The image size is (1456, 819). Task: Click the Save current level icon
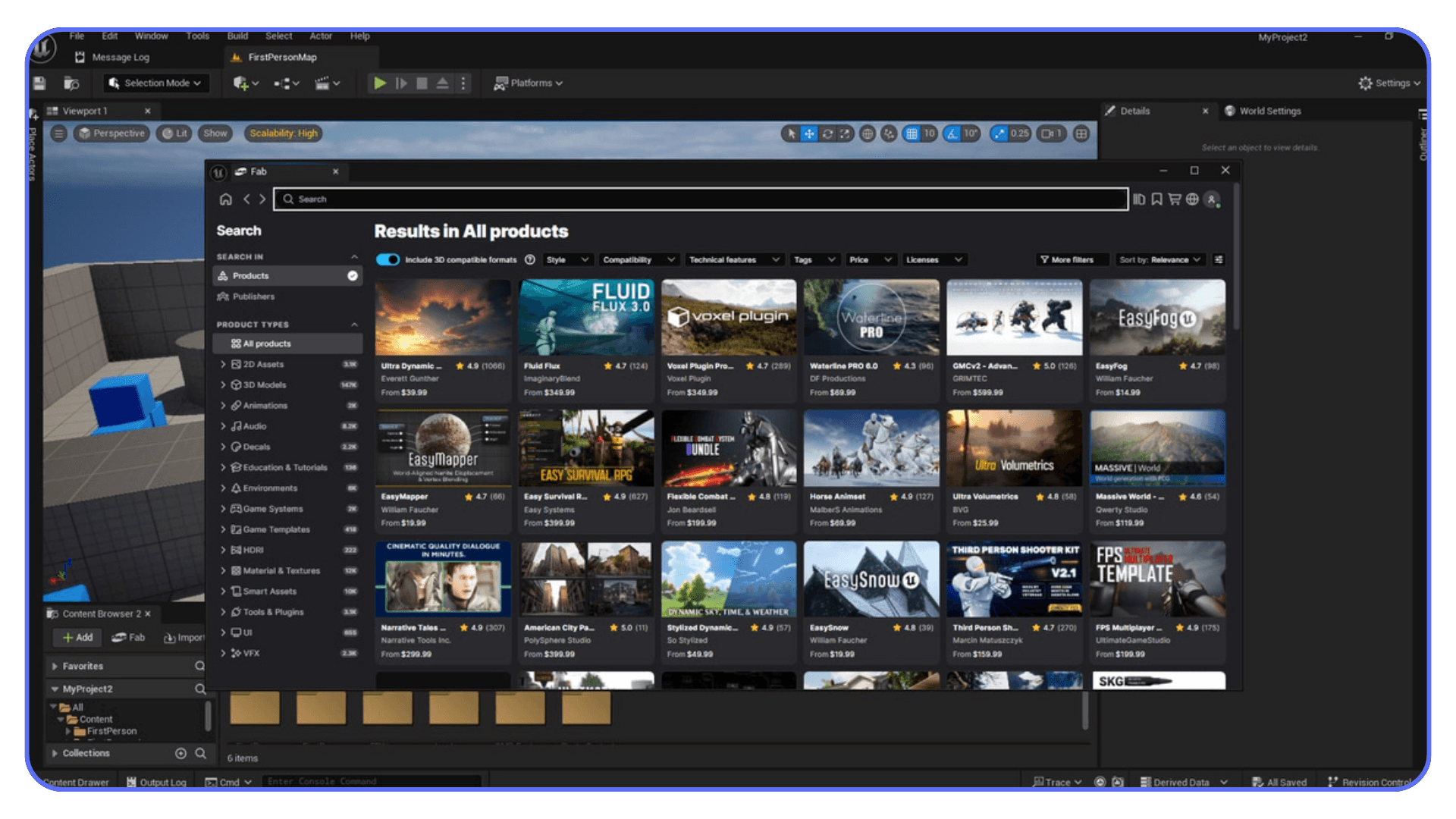click(39, 83)
